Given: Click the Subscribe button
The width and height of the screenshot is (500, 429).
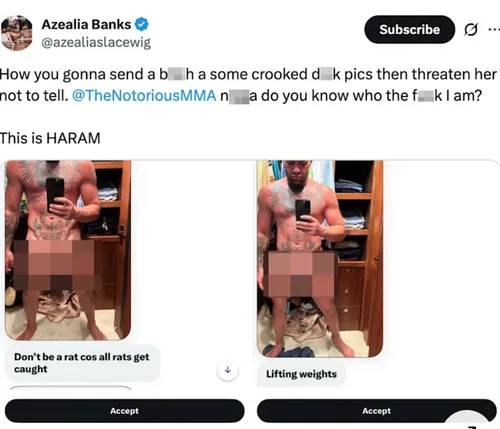Looking at the screenshot, I should (x=409, y=29).
